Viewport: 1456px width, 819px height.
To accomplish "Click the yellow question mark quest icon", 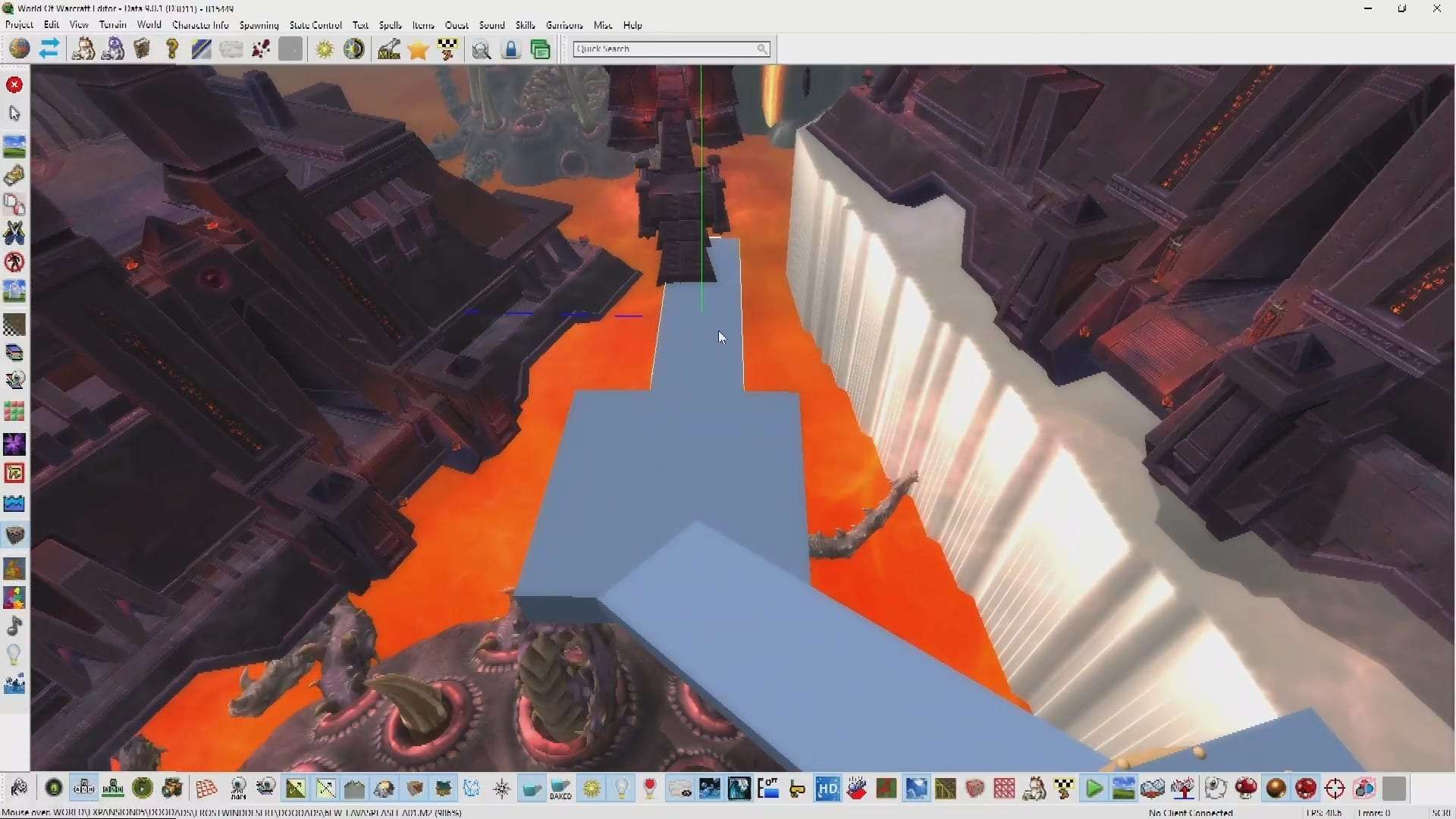I will click(172, 49).
